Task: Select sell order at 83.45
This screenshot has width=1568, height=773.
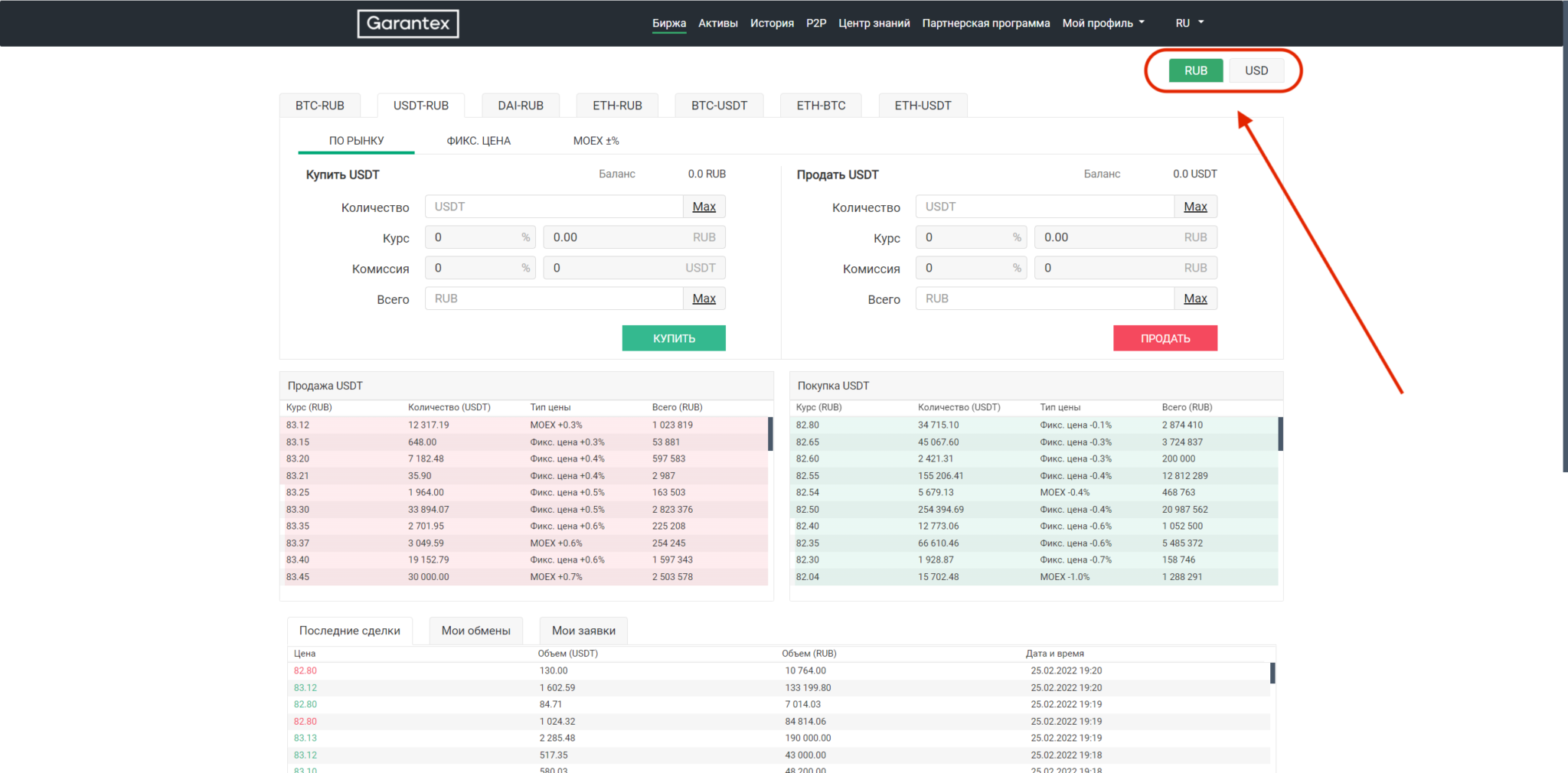Action: click(x=524, y=576)
